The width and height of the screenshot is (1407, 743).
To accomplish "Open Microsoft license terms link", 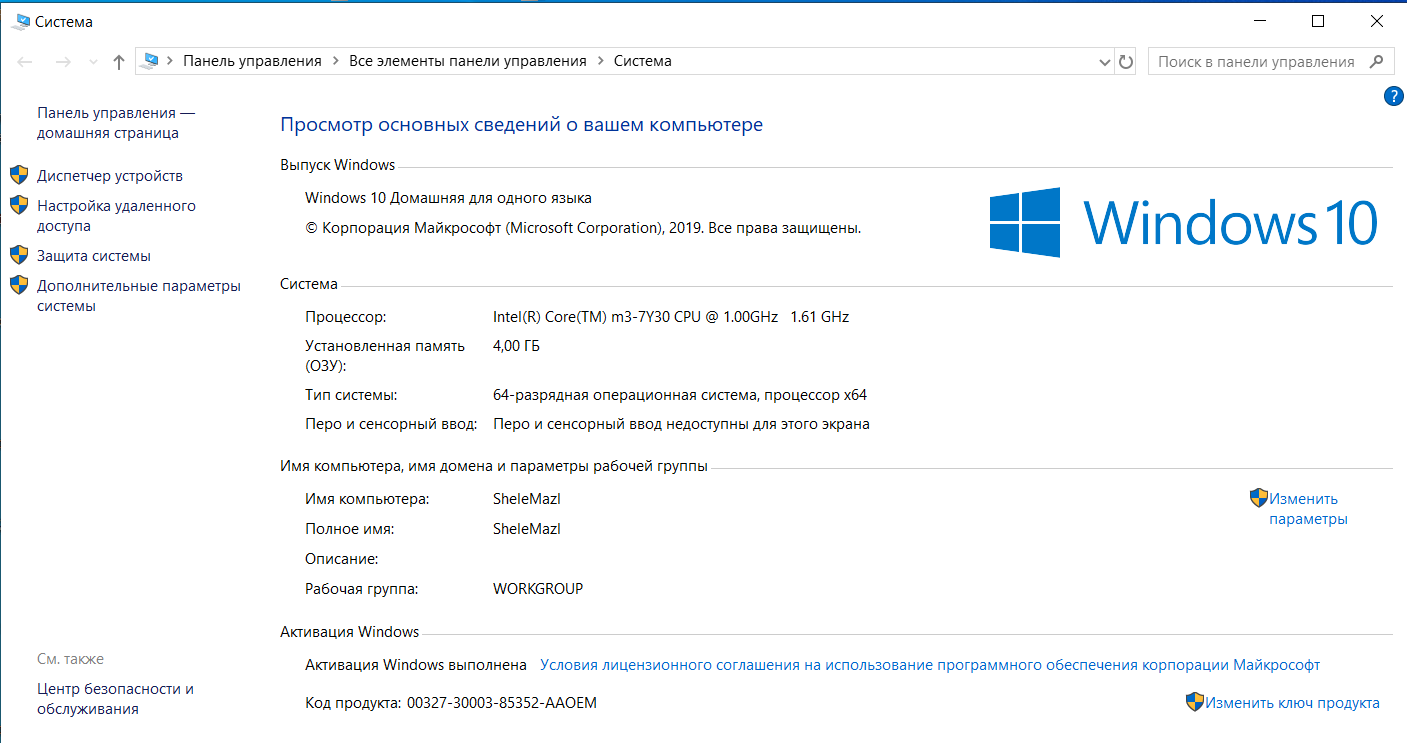I will coord(930,664).
